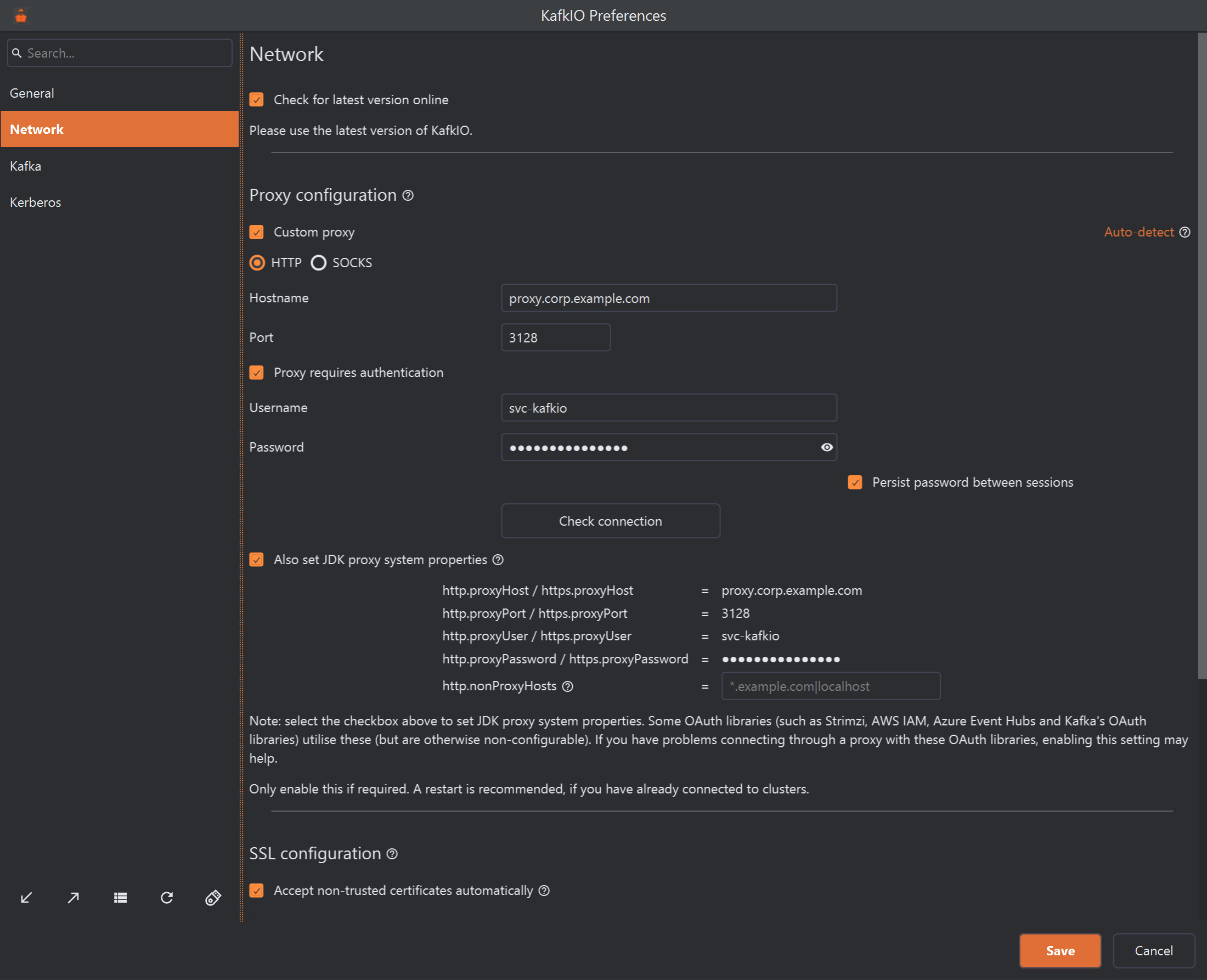Uncheck the Custom proxy checkbox
Screen dimensions: 1207x980
click(256, 232)
